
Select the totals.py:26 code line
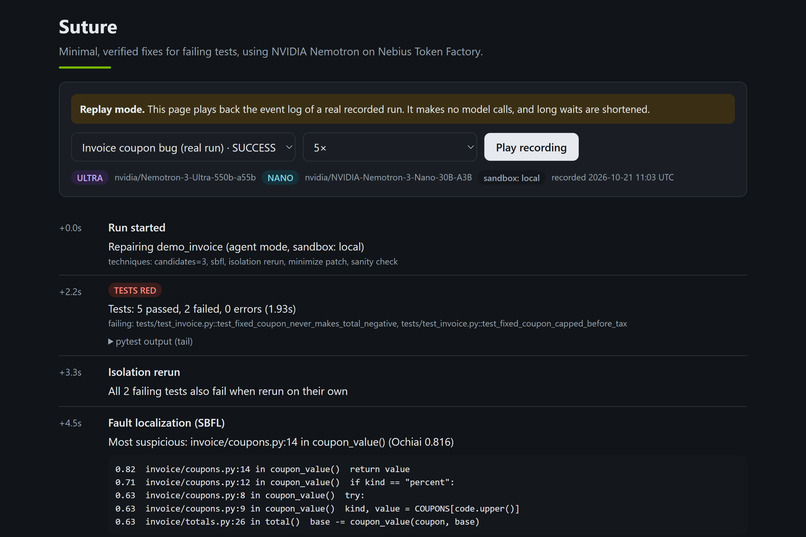[297, 522]
